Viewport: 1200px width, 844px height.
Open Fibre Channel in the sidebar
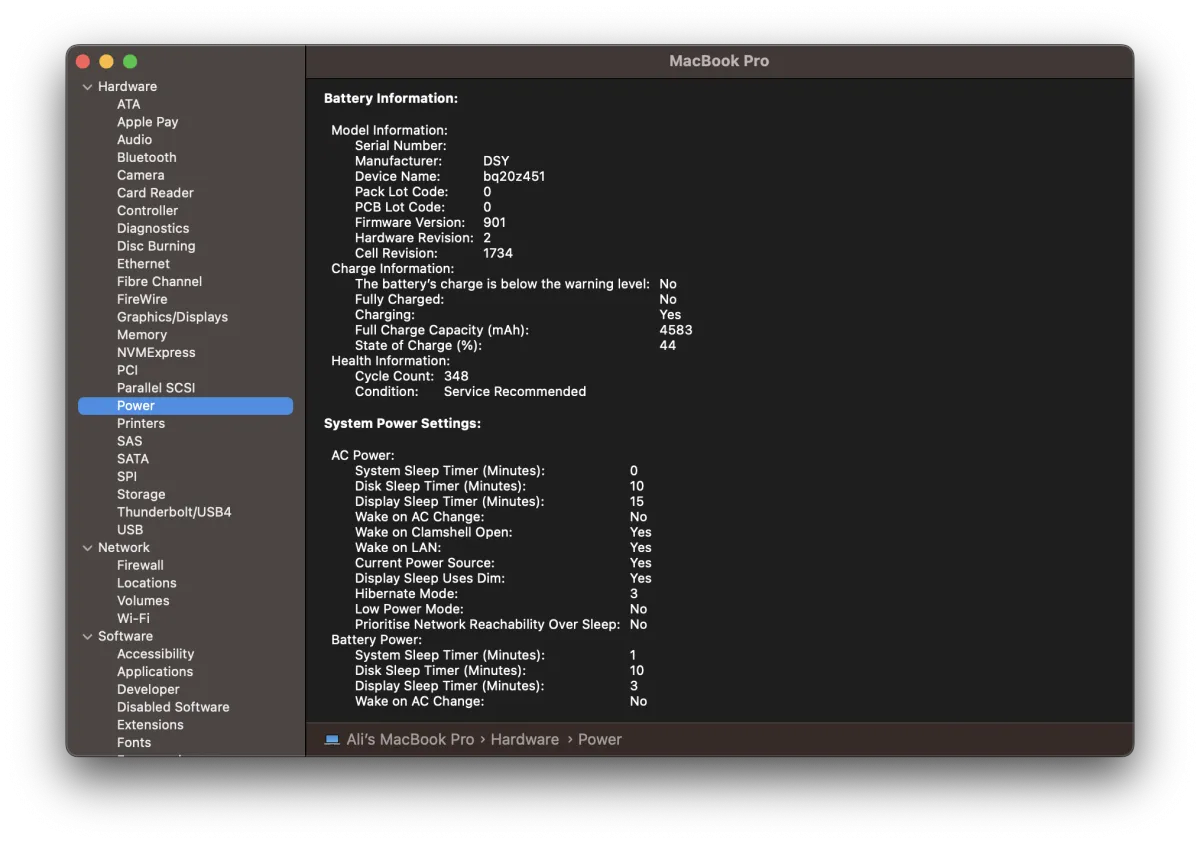tap(159, 282)
